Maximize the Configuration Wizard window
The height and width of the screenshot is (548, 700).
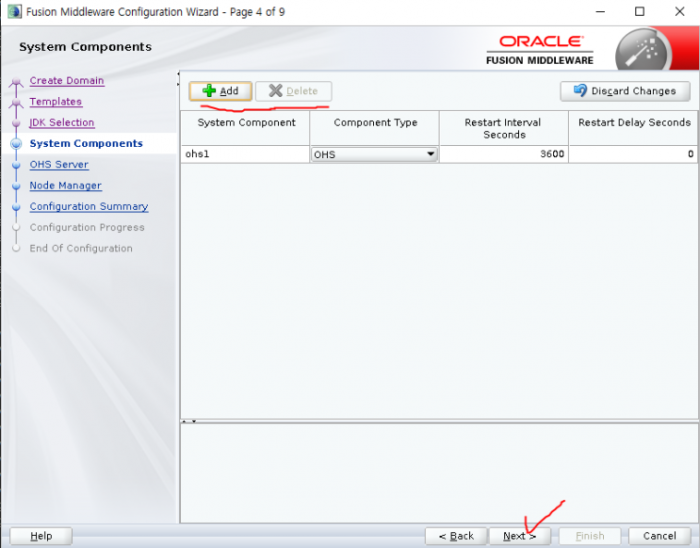coord(640,12)
